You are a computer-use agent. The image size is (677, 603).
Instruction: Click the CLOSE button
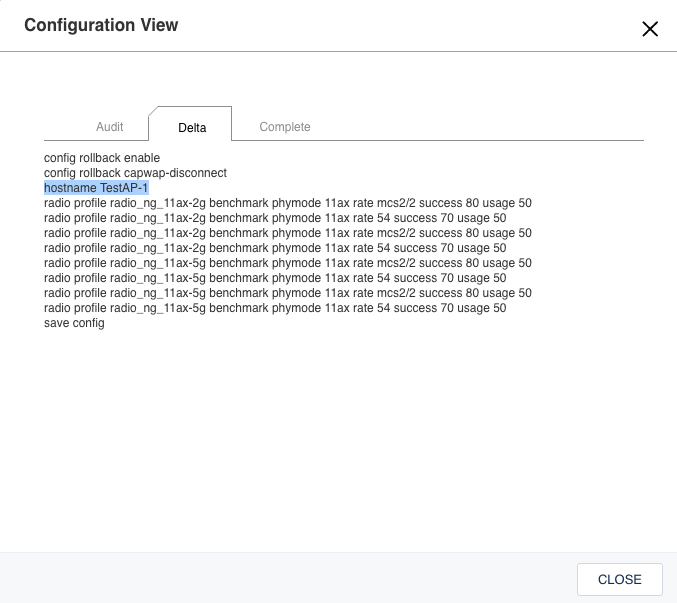(x=620, y=579)
